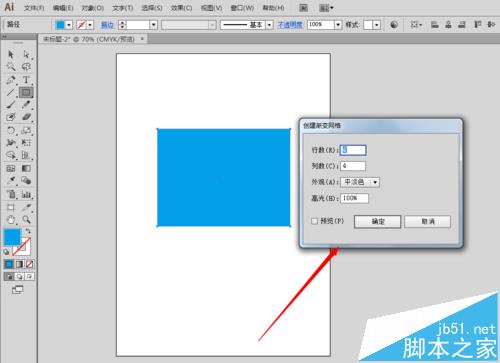500x363 pixels.
Task: Switch paint mode to Color
Action: [x=9, y=264]
